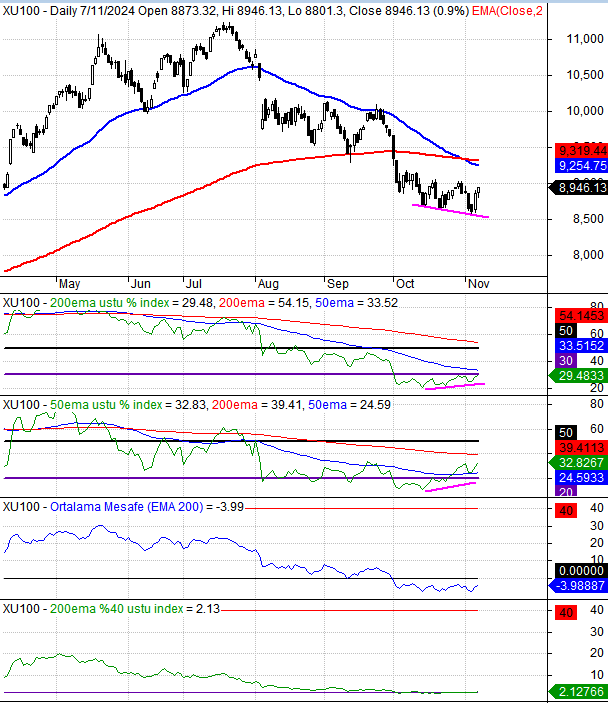Viewport: 608px width, 703px height.
Task: Select the red 9,319.44 price tag
Action: pyautogui.click(x=581, y=150)
